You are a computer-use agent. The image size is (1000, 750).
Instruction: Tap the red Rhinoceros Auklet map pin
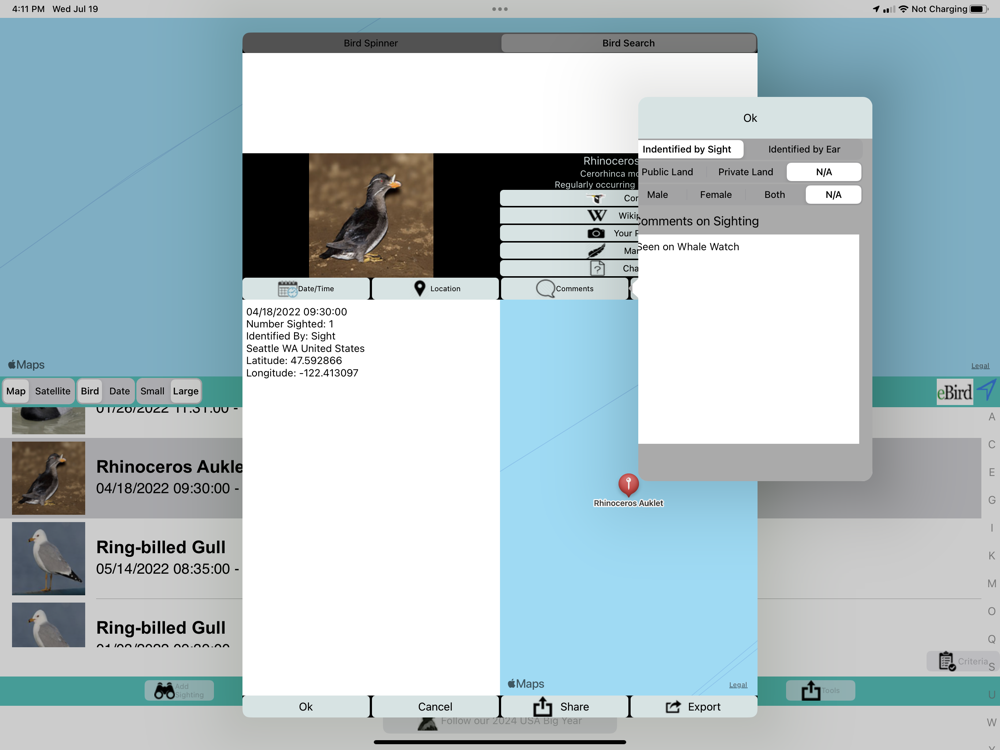[x=628, y=485]
